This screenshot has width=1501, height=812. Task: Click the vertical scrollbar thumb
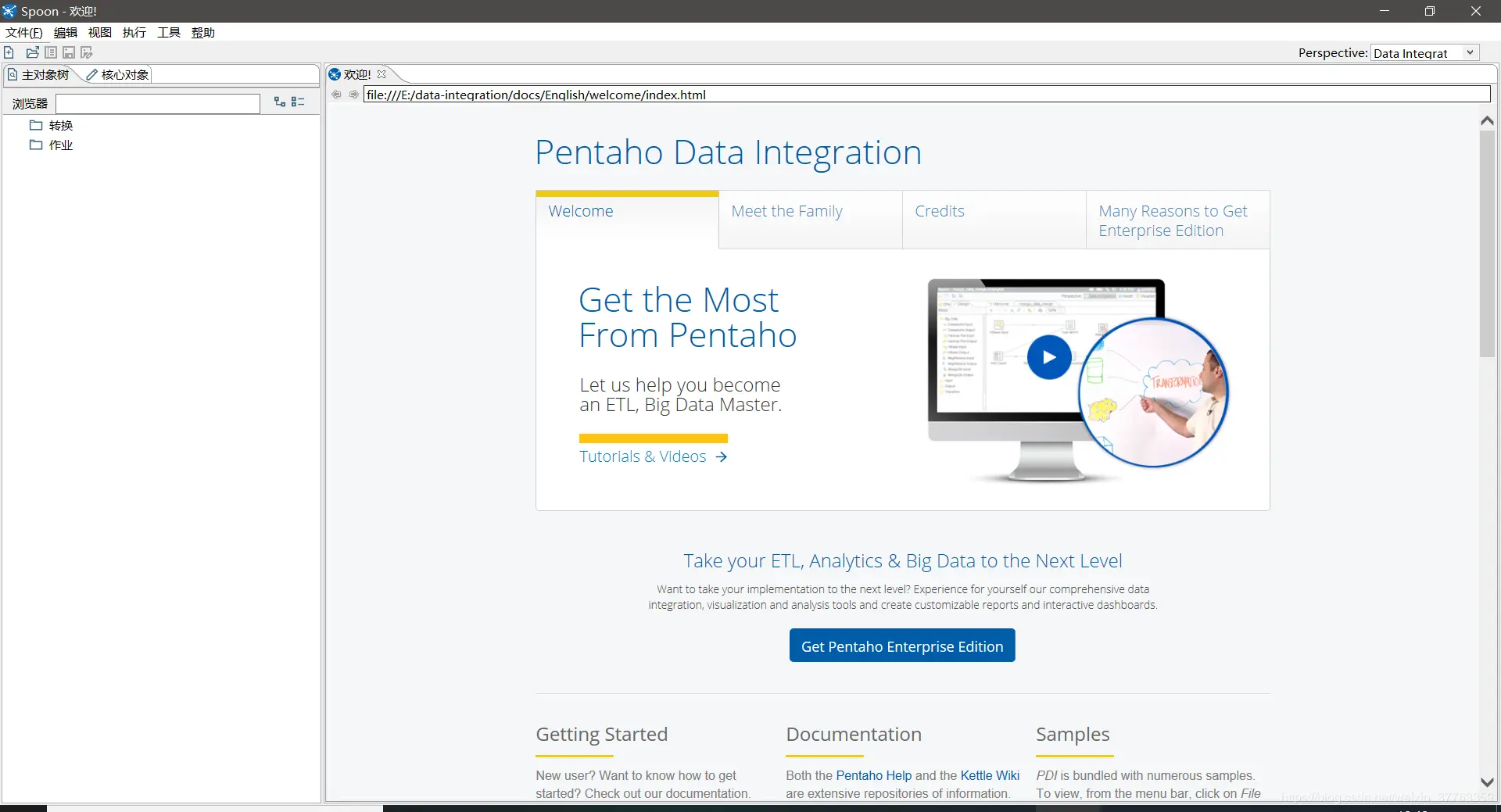click(1487, 244)
